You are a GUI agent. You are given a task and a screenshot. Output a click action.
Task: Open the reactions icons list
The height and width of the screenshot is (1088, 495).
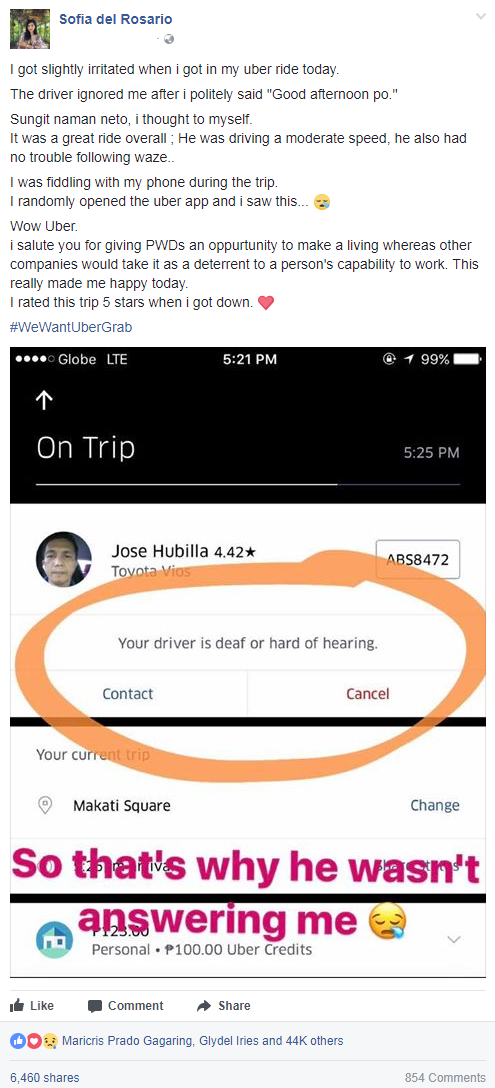coord(33,1041)
